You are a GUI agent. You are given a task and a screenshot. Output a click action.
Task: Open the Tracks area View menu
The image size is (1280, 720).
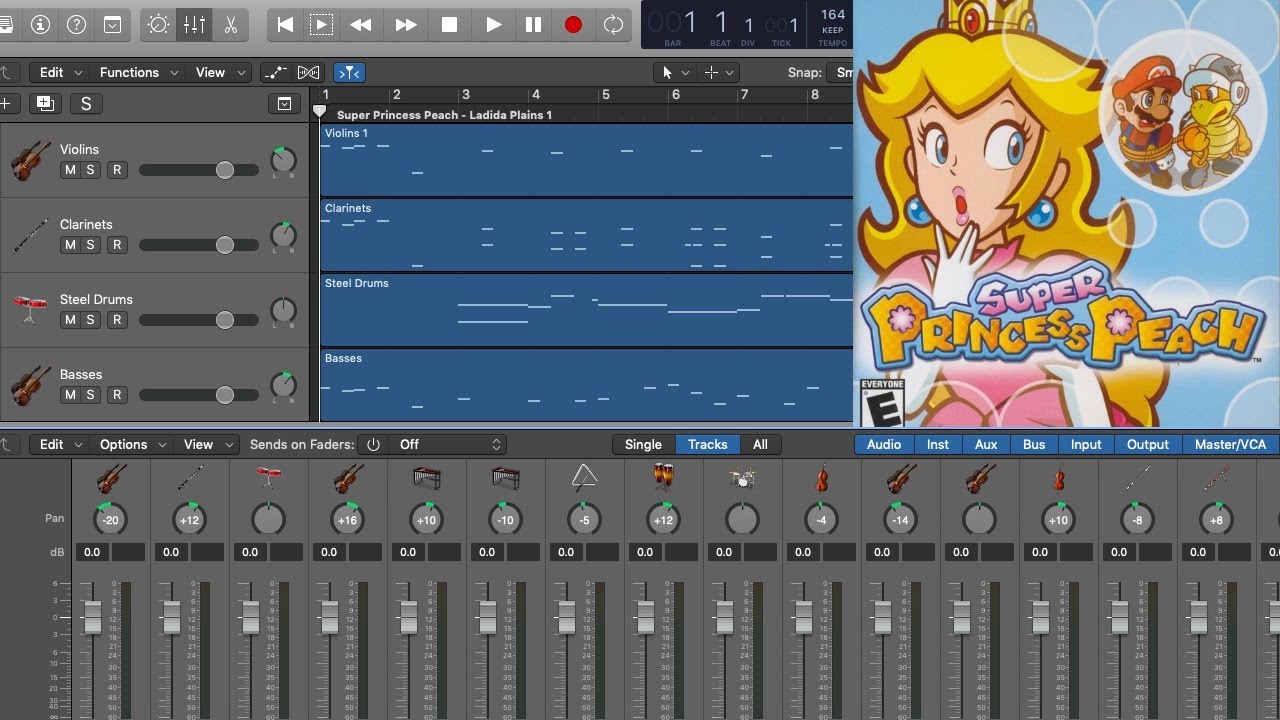tap(219, 72)
